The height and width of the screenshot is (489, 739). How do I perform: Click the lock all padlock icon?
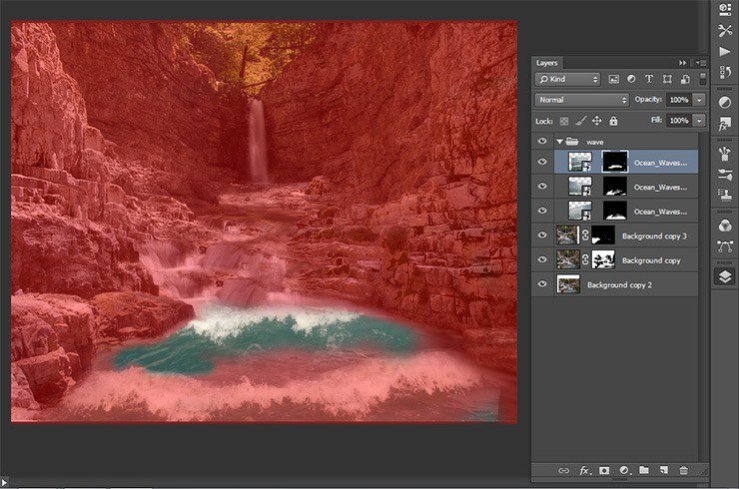(x=613, y=121)
